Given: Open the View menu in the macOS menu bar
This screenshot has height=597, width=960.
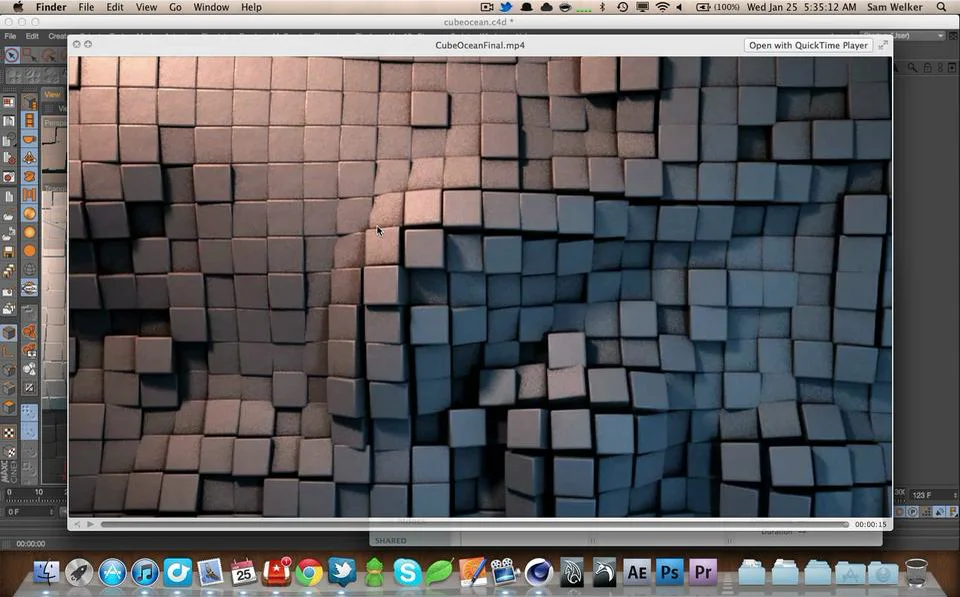Looking at the screenshot, I should click(x=146, y=7).
